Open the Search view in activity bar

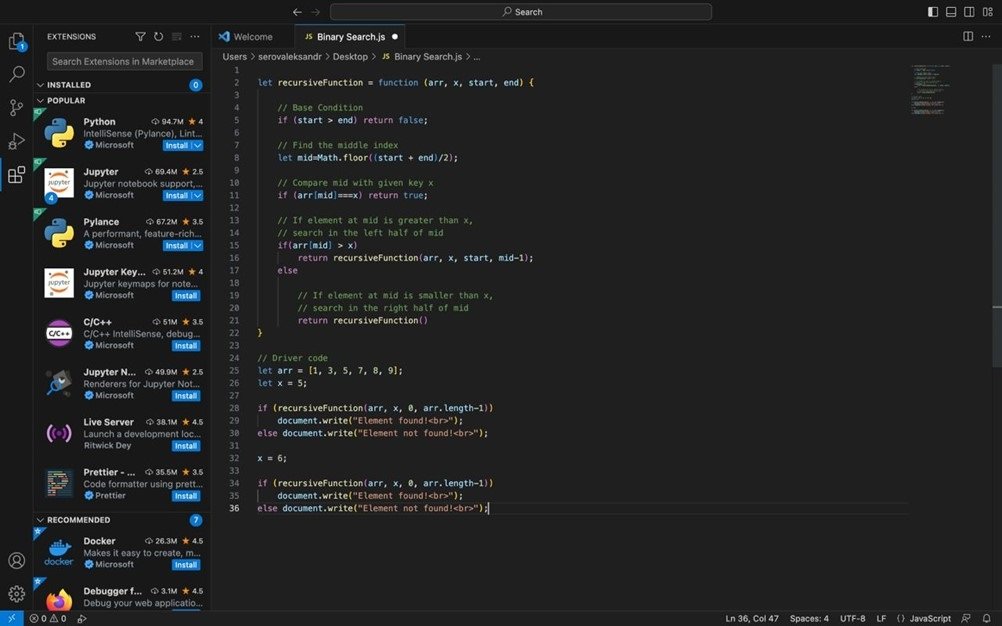pyautogui.click(x=17, y=74)
